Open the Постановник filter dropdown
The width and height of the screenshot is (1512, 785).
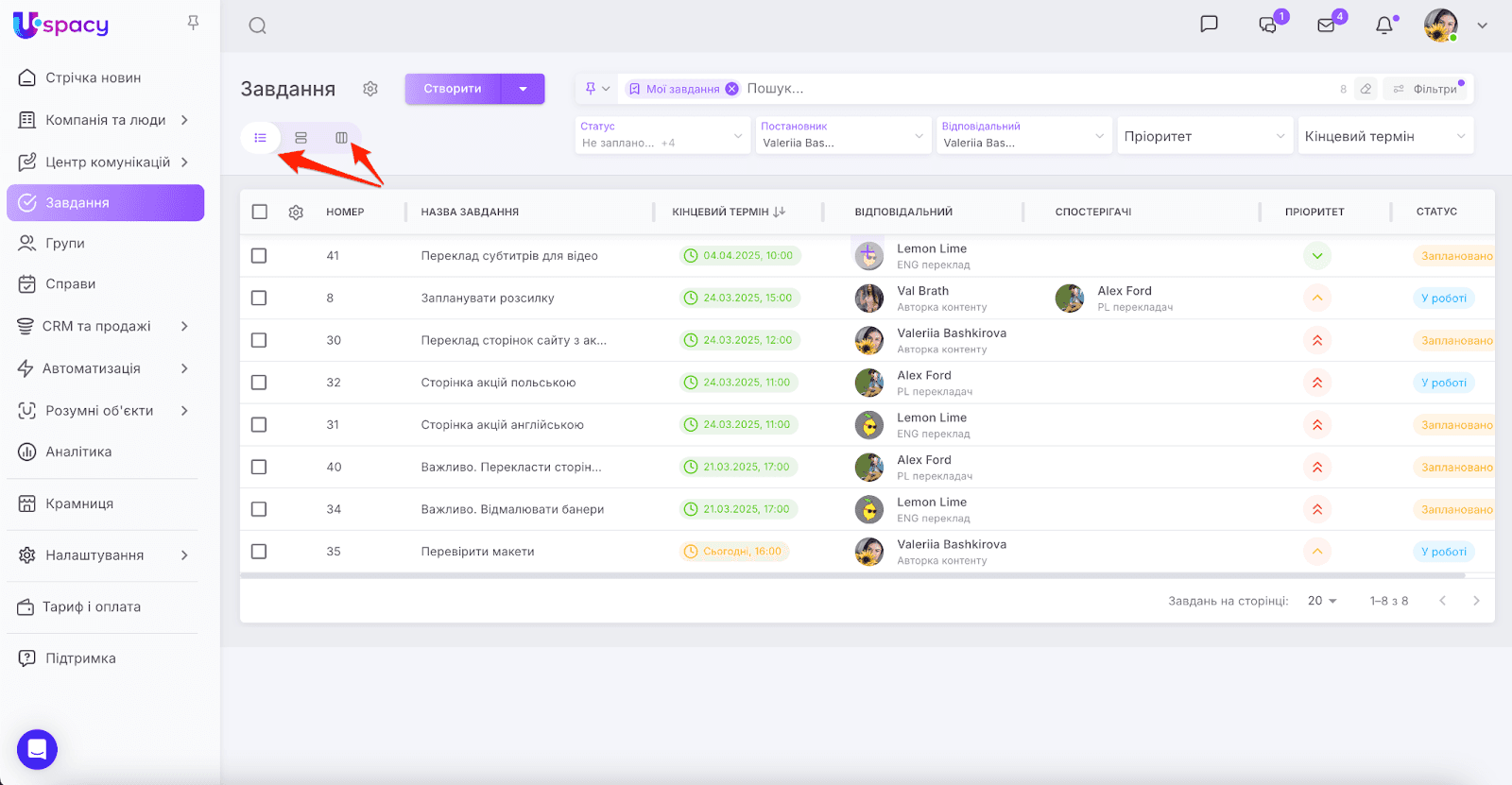point(844,135)
